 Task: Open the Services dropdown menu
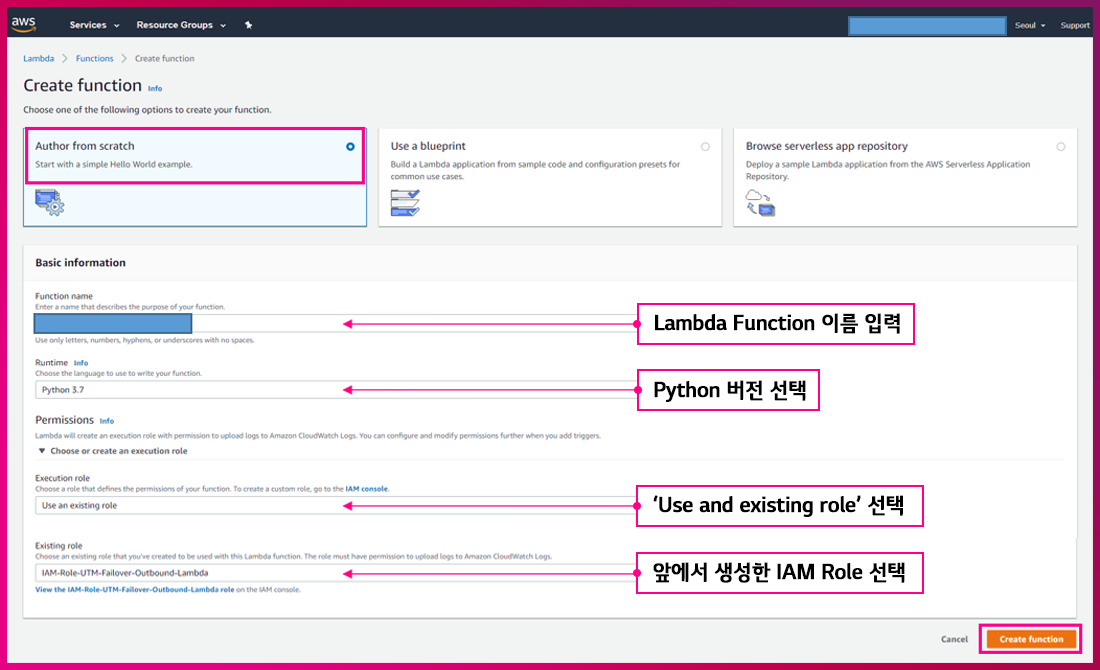click(94, 25)
